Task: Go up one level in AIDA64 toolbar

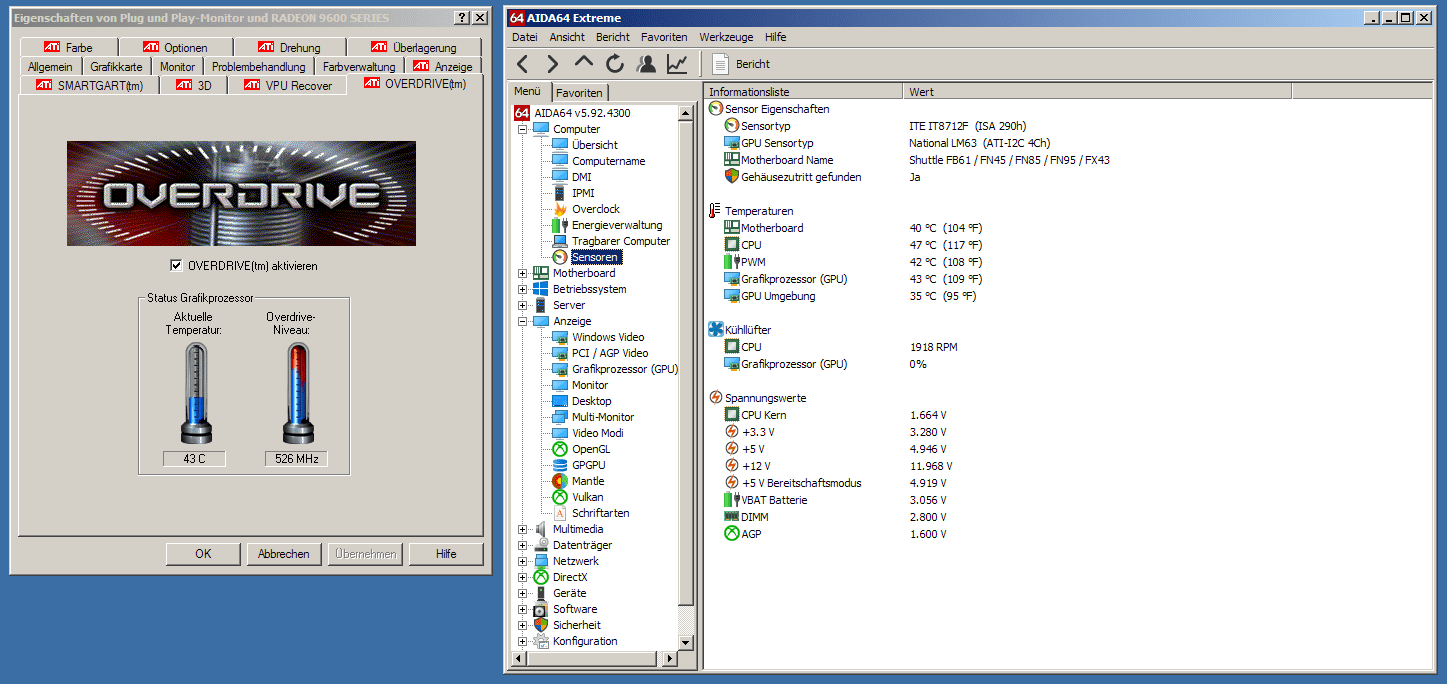Action: (584, 63)
